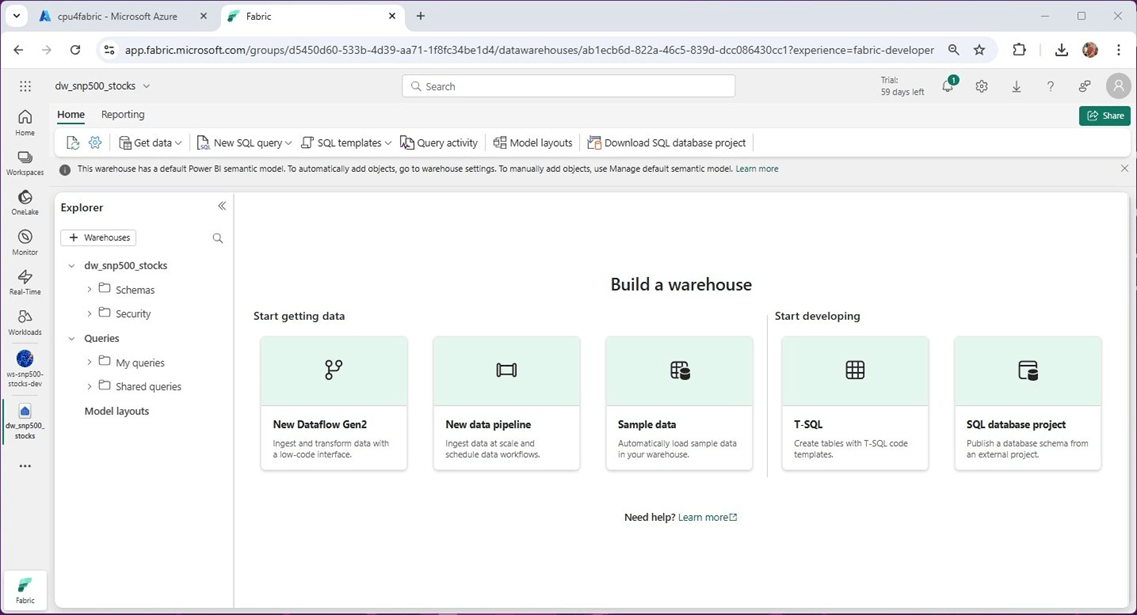Image resolution: width=1137 pixels, height=615 pixels.
Task: Open the Get data dropdown
Action: [x=150, y=143]
